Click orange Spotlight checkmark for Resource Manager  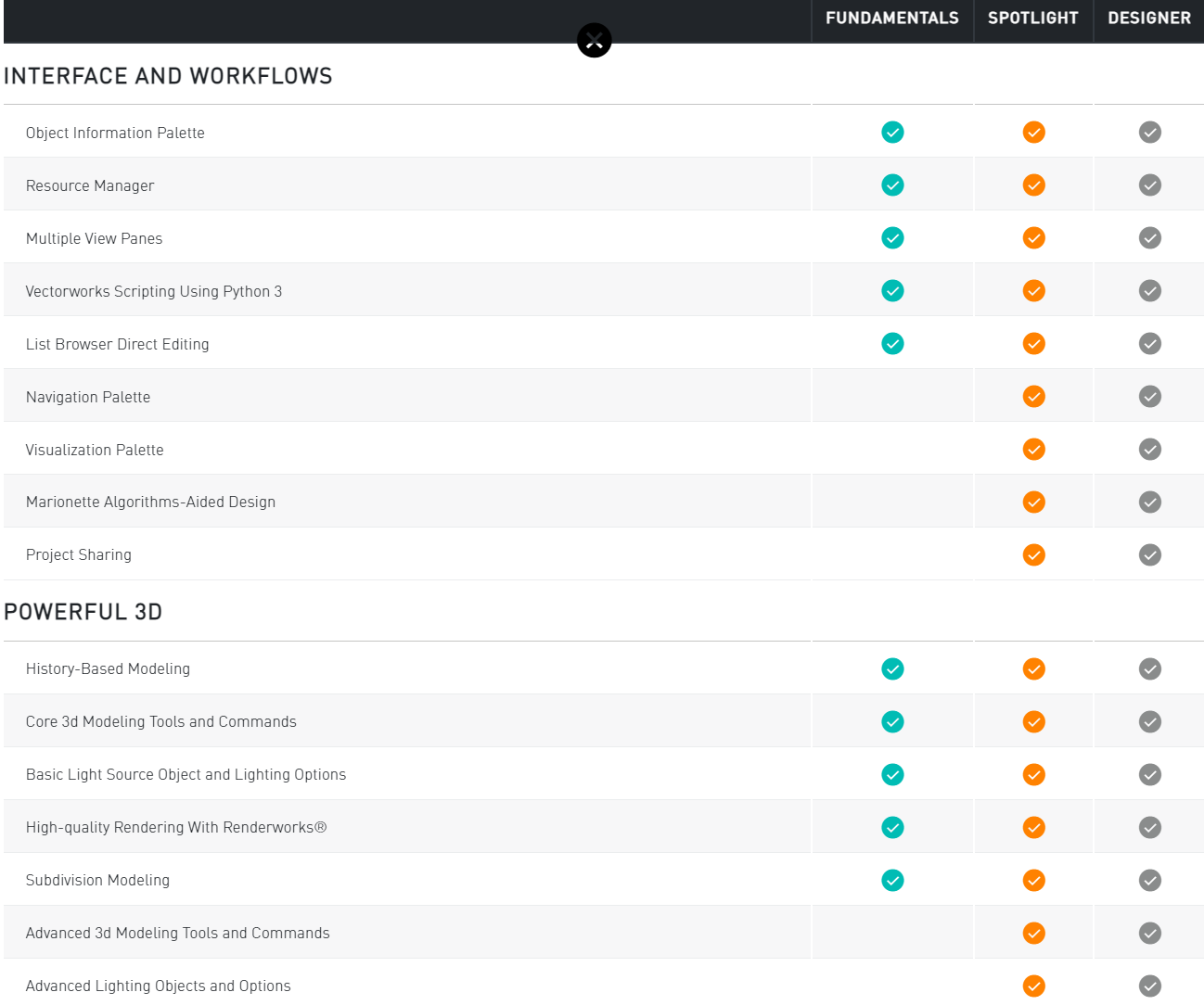(x=1033, y=185)
